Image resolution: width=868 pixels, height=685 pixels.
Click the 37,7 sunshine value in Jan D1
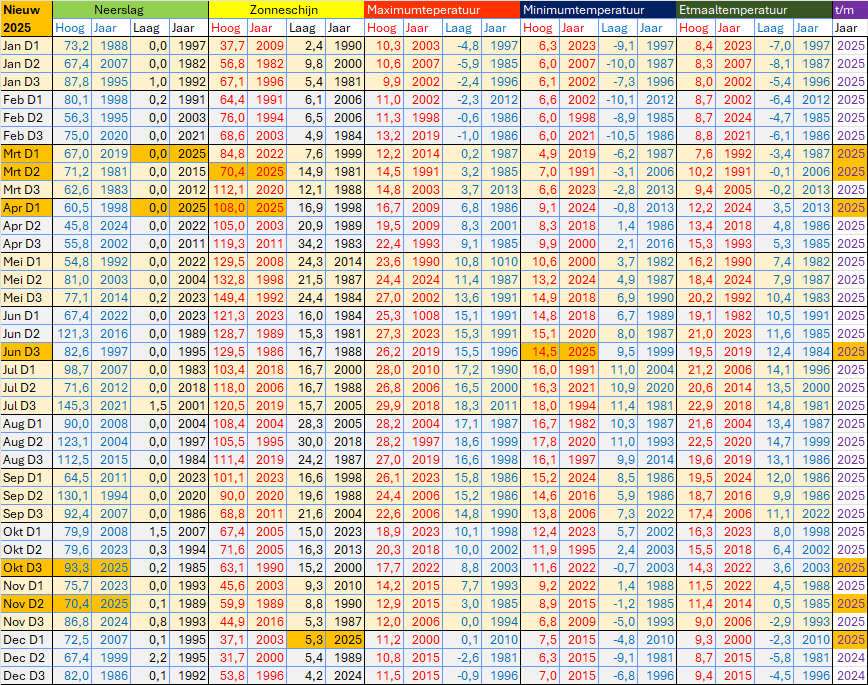(228, 45)
